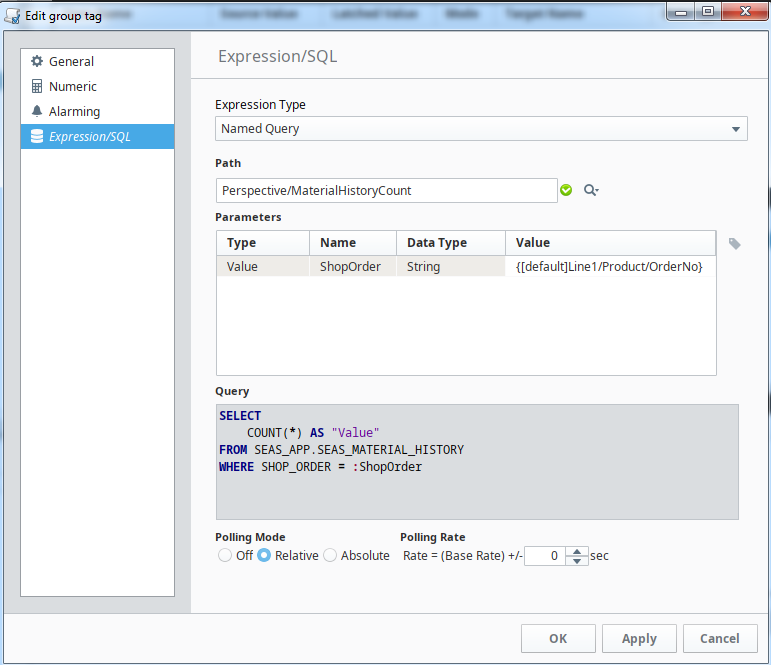771x665 pixels.
Task: Set Polling Mode to Absolute
Action: click(x=330, y=555)
